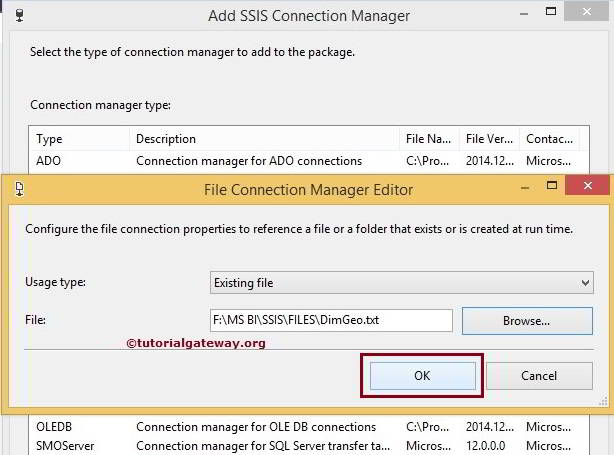Click the Browse button
Viewport: 614px width, 455px height.
(527, 321)
